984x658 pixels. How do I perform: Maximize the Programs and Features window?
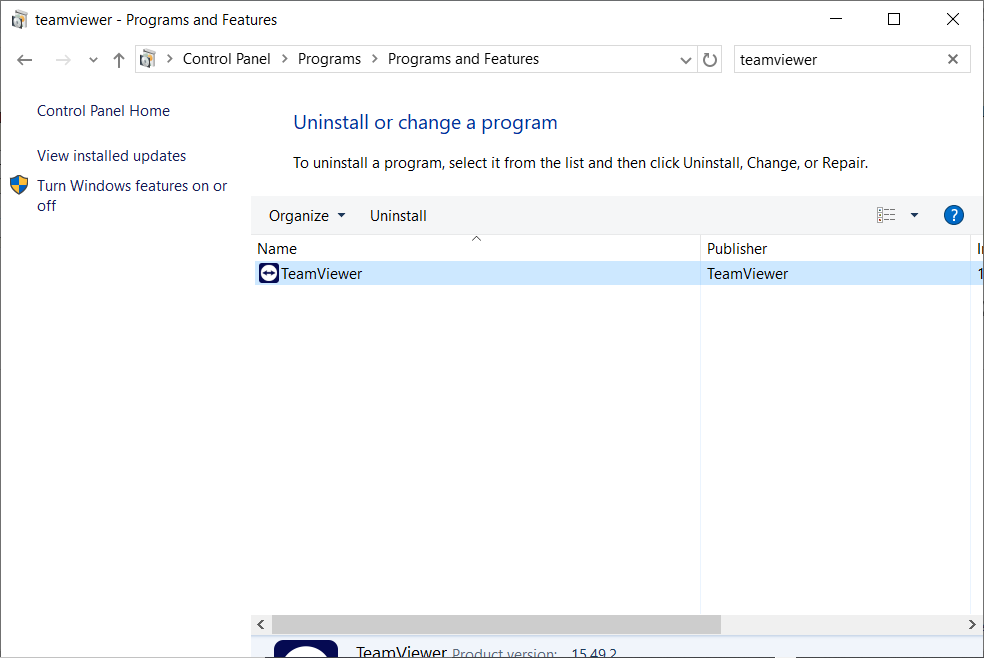click(x=894, y=19)
